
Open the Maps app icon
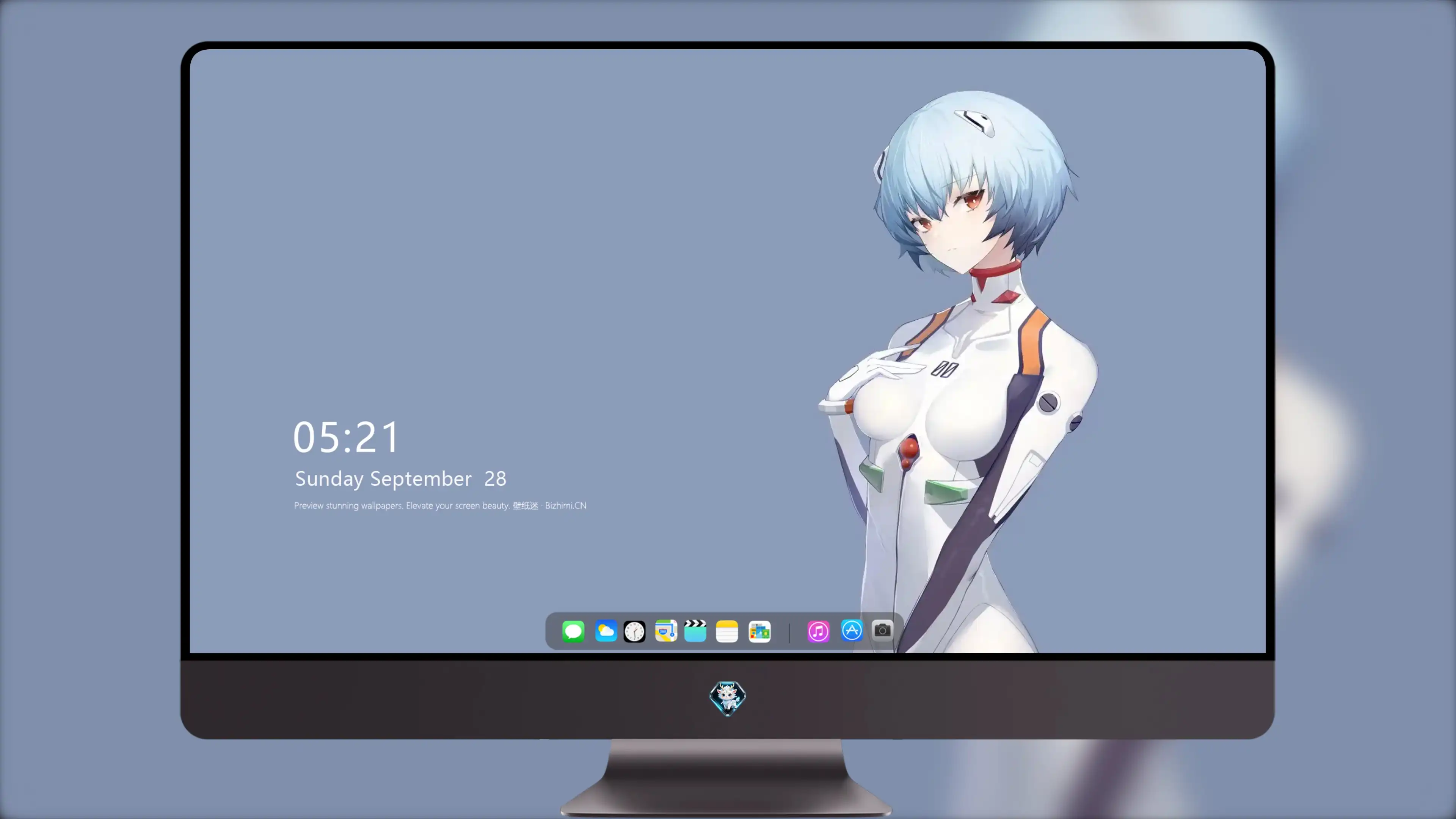pos(666,631)
